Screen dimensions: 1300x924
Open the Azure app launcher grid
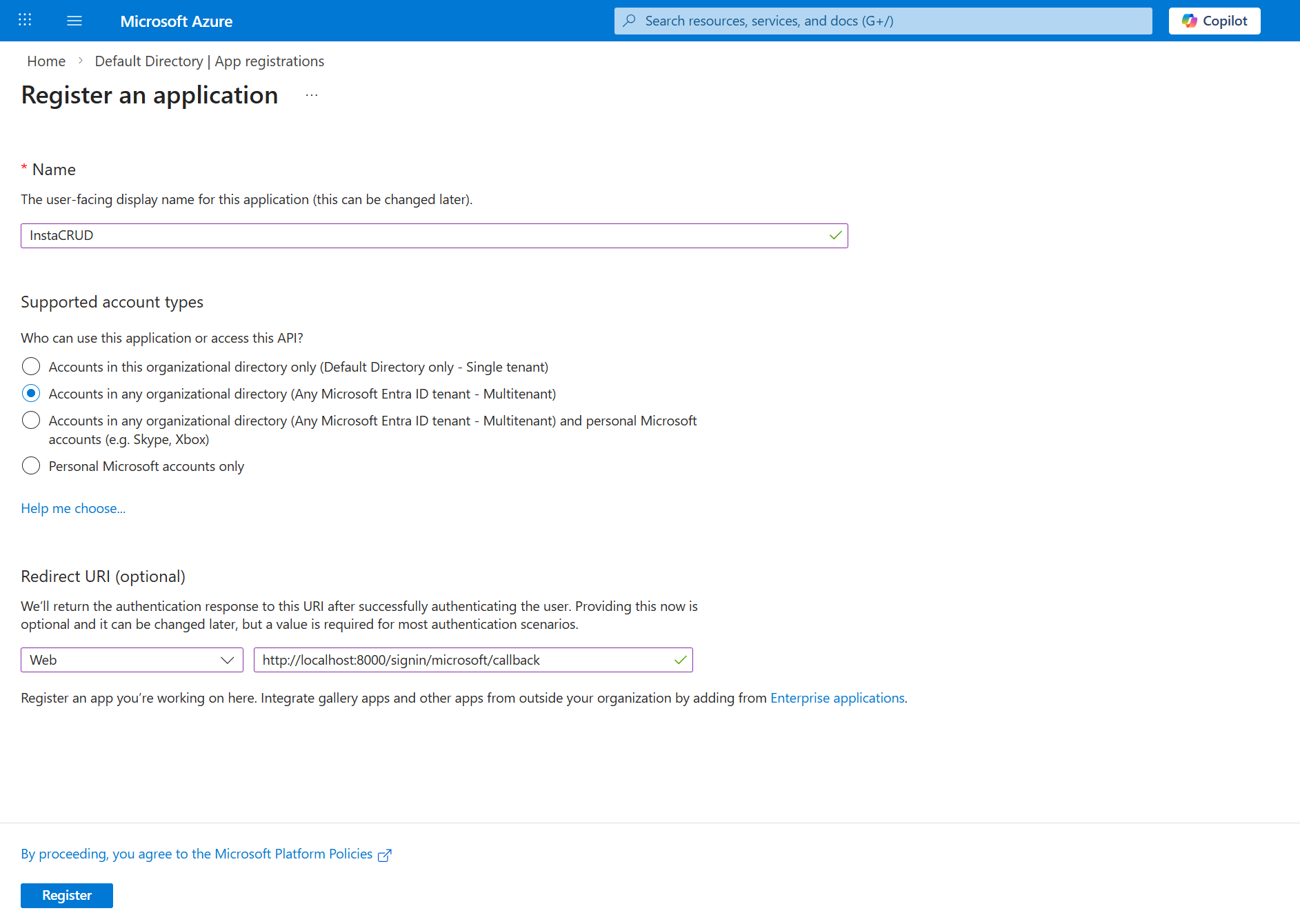click(25, 20)
